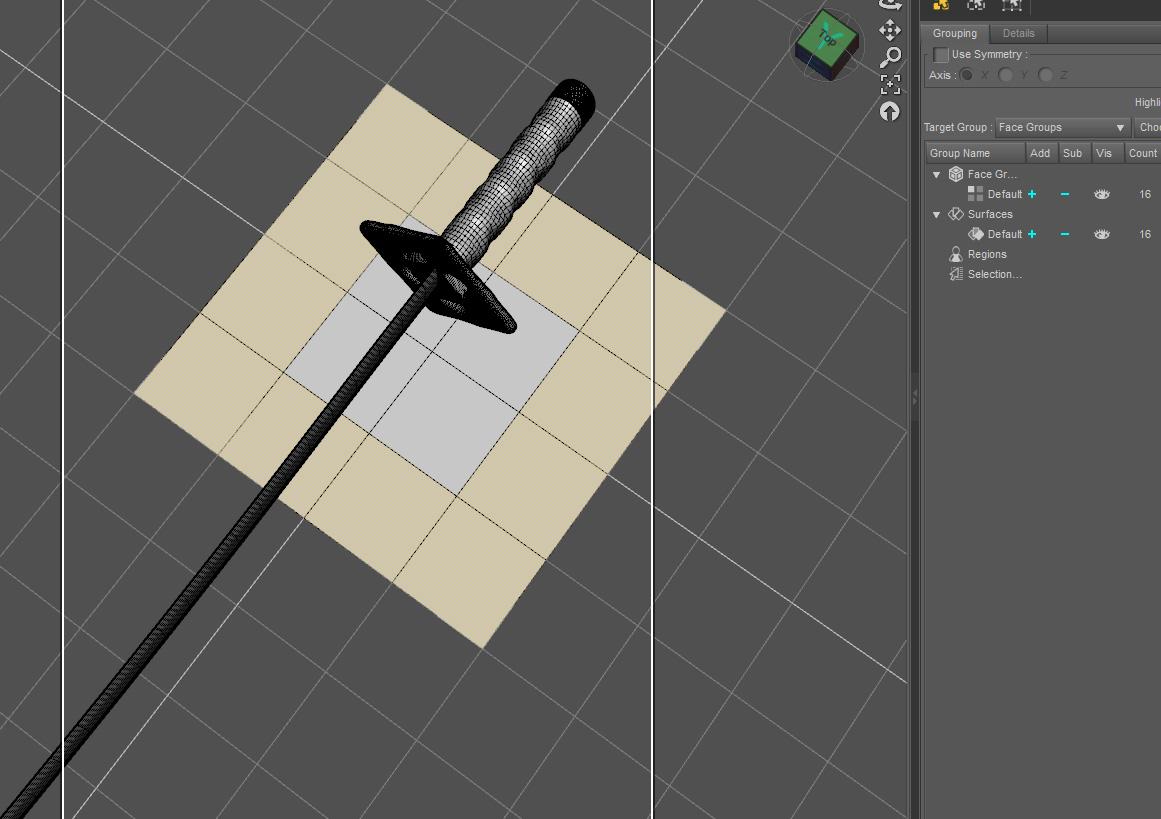Click the katana's black hand guard
The height and width of the screenshot is (819, 1161).
tap(437, 275)
